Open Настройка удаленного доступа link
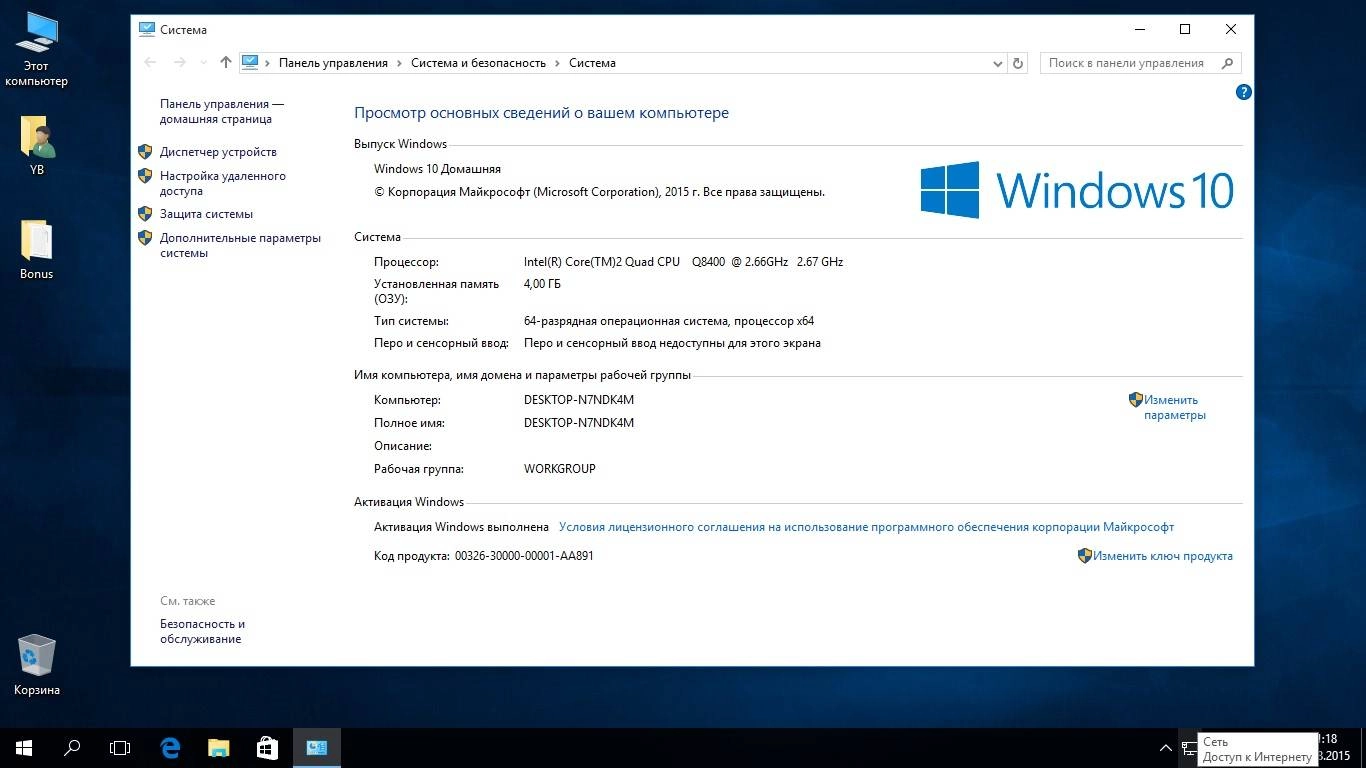Viewport: 1366px width, 768px height. click(223, 183)
